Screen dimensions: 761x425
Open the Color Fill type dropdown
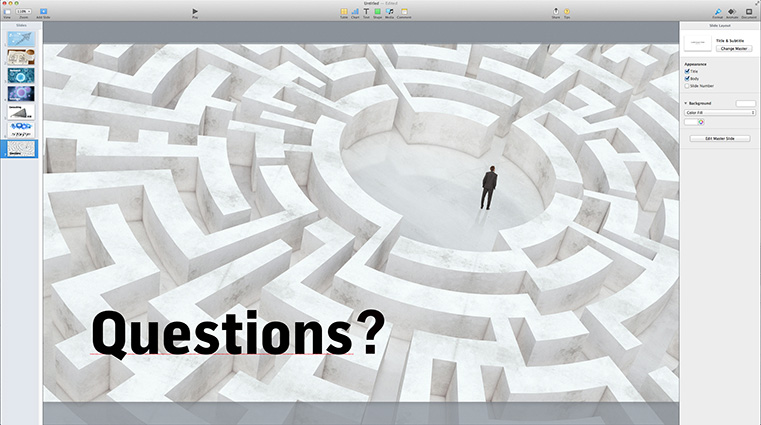pyautogui.click(x=720, y=113)
